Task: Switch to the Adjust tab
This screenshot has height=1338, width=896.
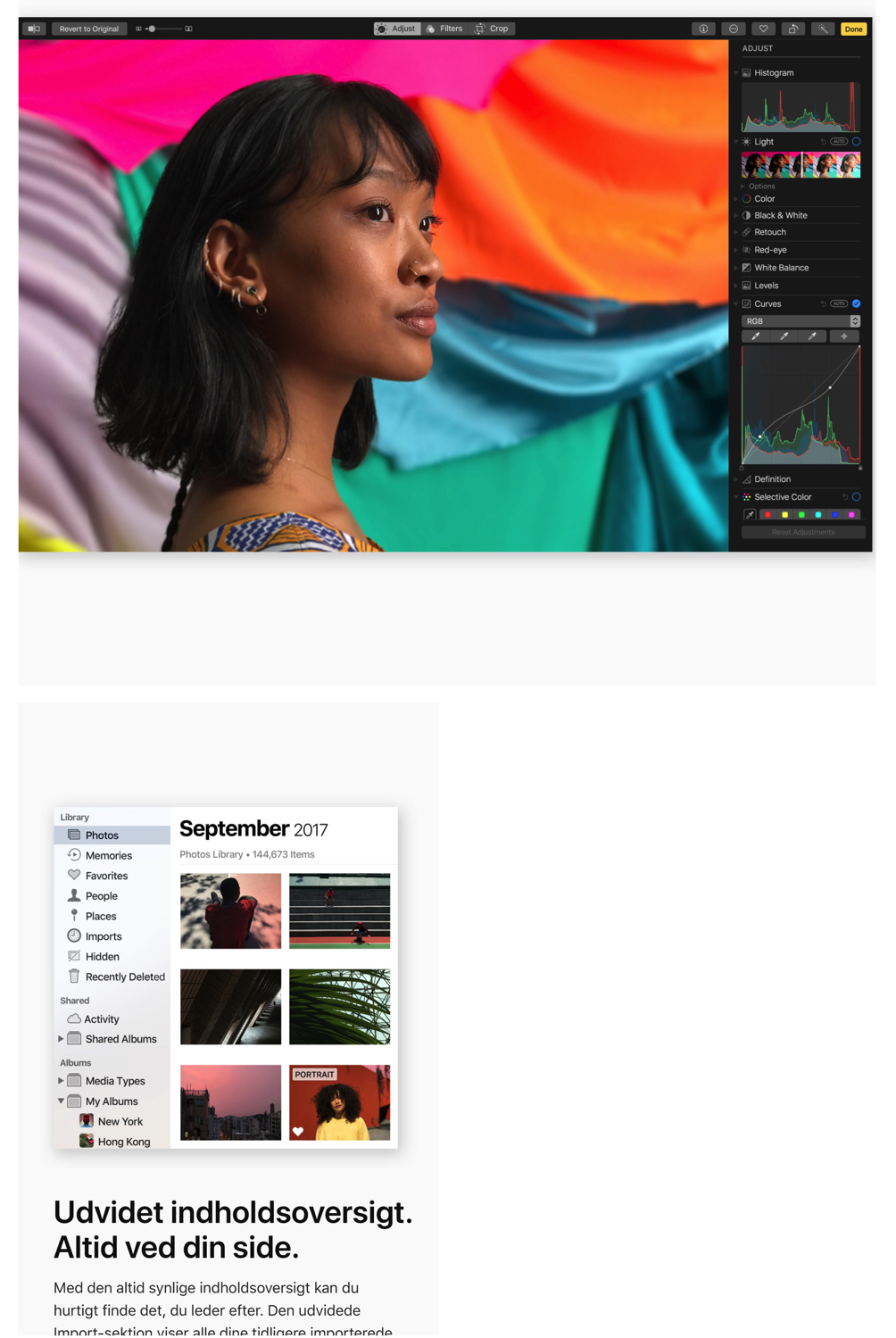Action: pyautogui.click(x=397, y=29)
